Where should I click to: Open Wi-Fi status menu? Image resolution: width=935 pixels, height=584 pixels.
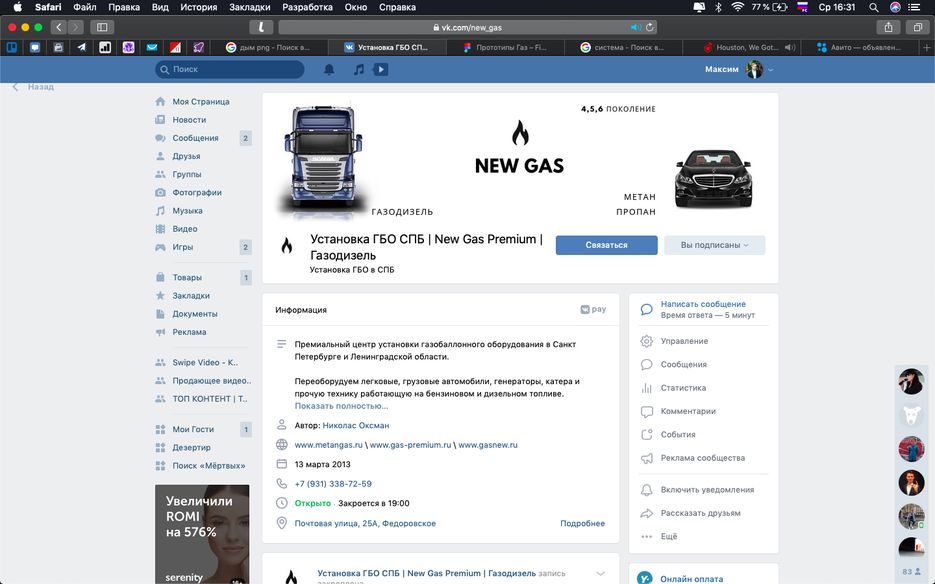[x=738, y=7]
